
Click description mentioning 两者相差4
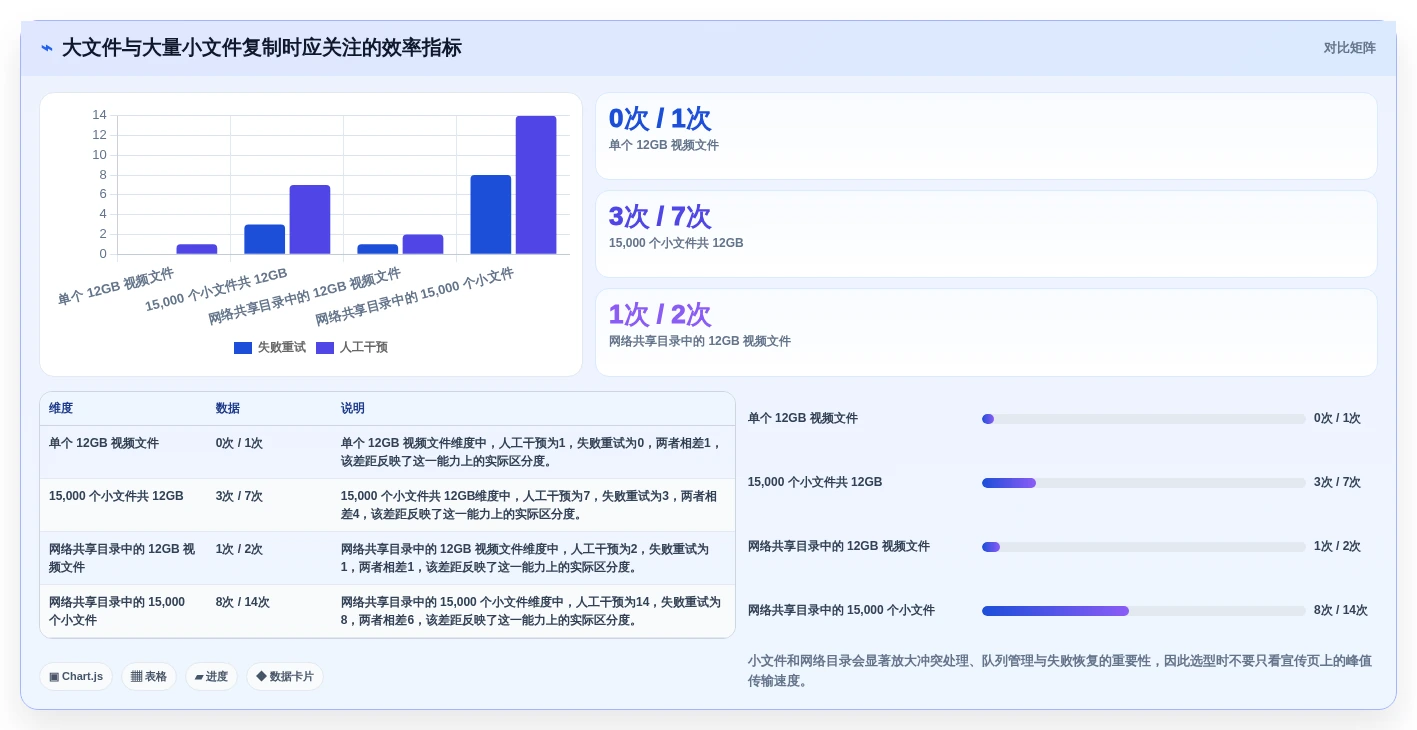pyautogui.click(x=531, y=505)
